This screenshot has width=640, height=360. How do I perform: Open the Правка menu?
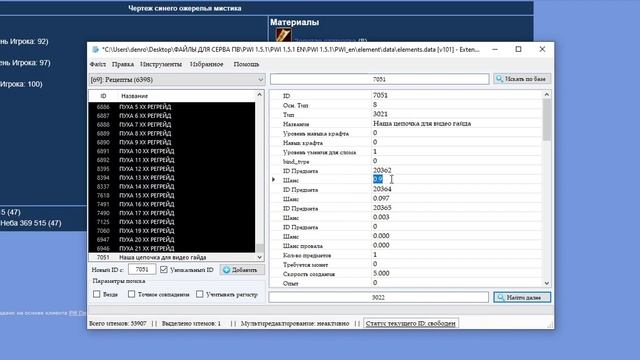tap(123, 64)
